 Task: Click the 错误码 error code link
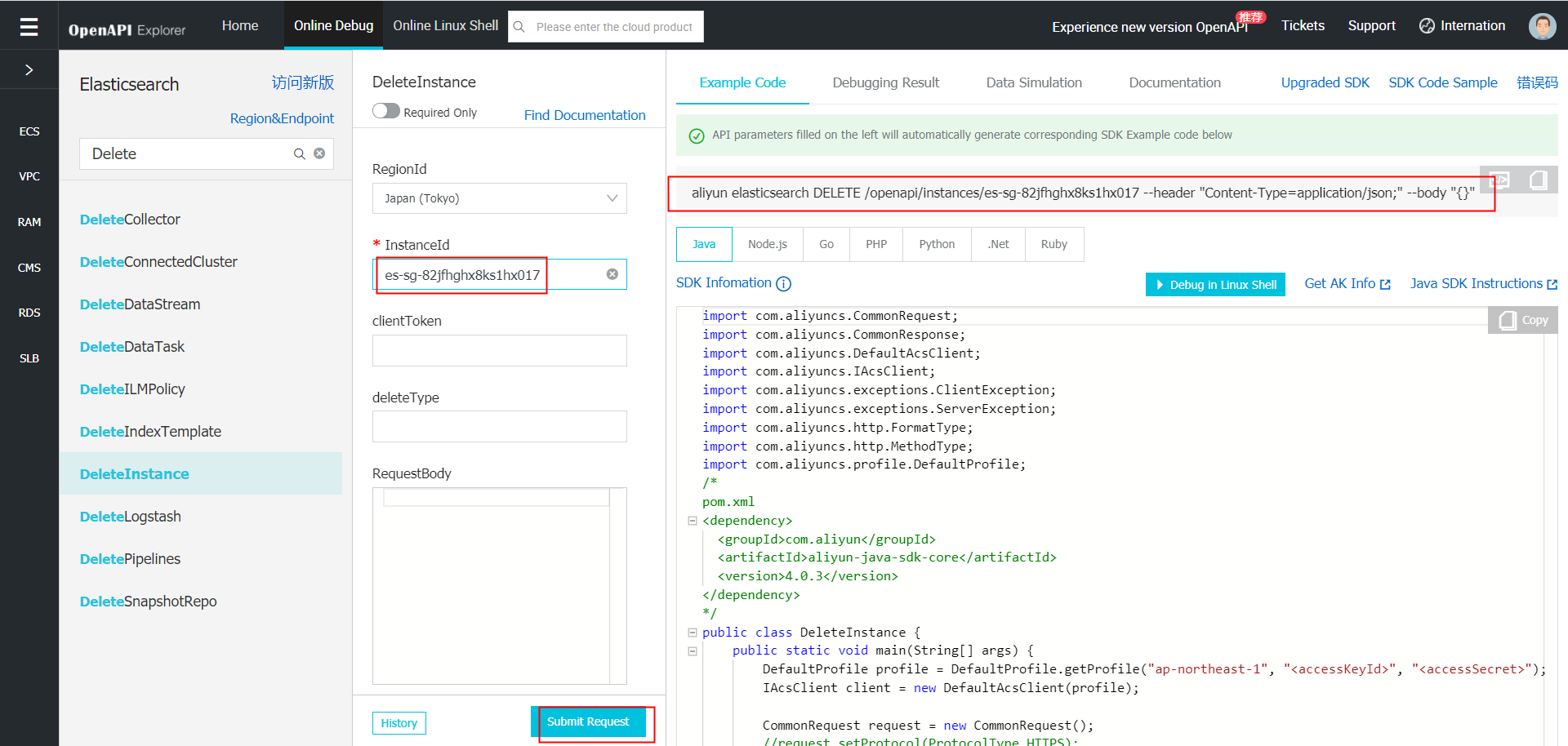click(x=1537, y=82)
